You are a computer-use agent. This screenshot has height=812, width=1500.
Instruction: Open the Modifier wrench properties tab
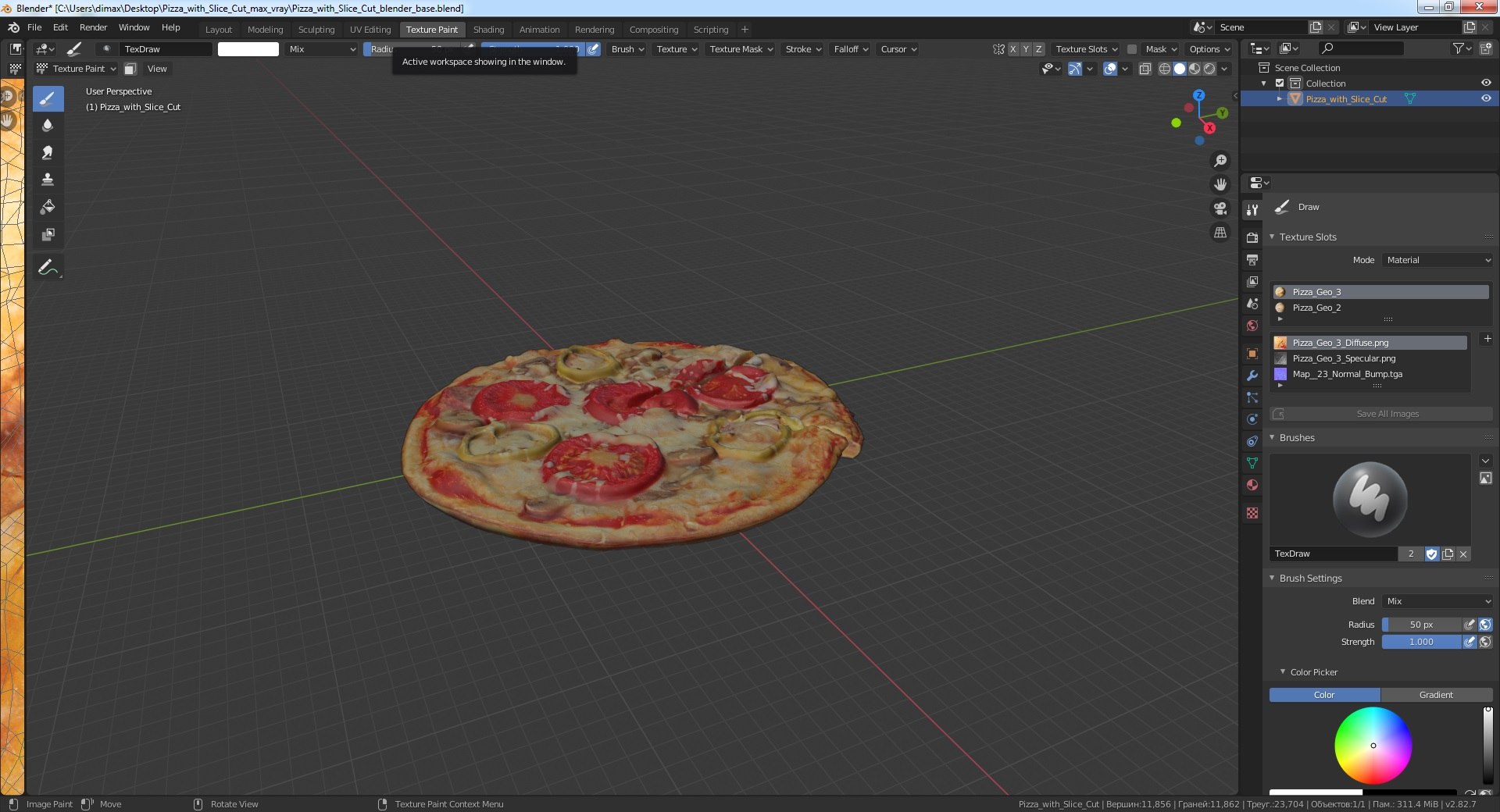pos(1252,376)
